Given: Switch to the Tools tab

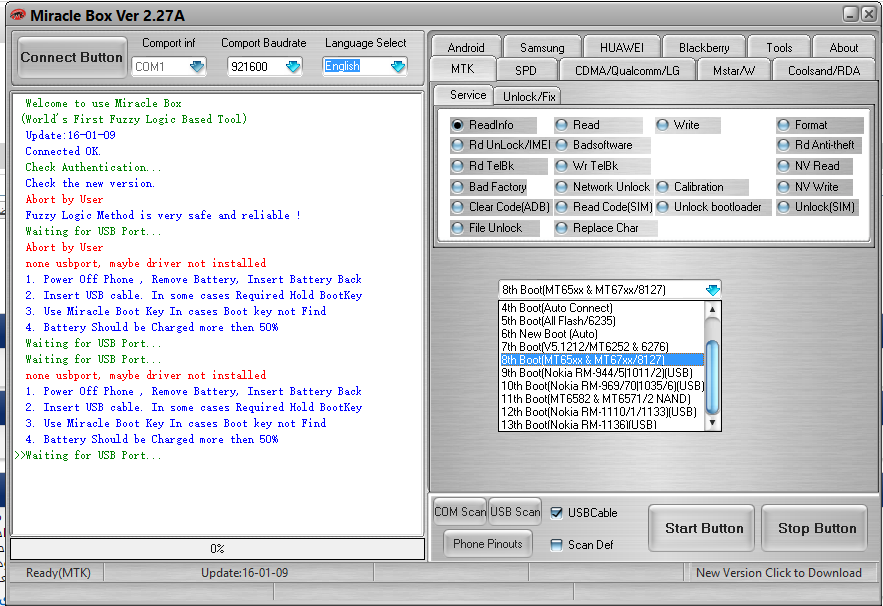Looking at the screenshot, I should coord(779,47).
